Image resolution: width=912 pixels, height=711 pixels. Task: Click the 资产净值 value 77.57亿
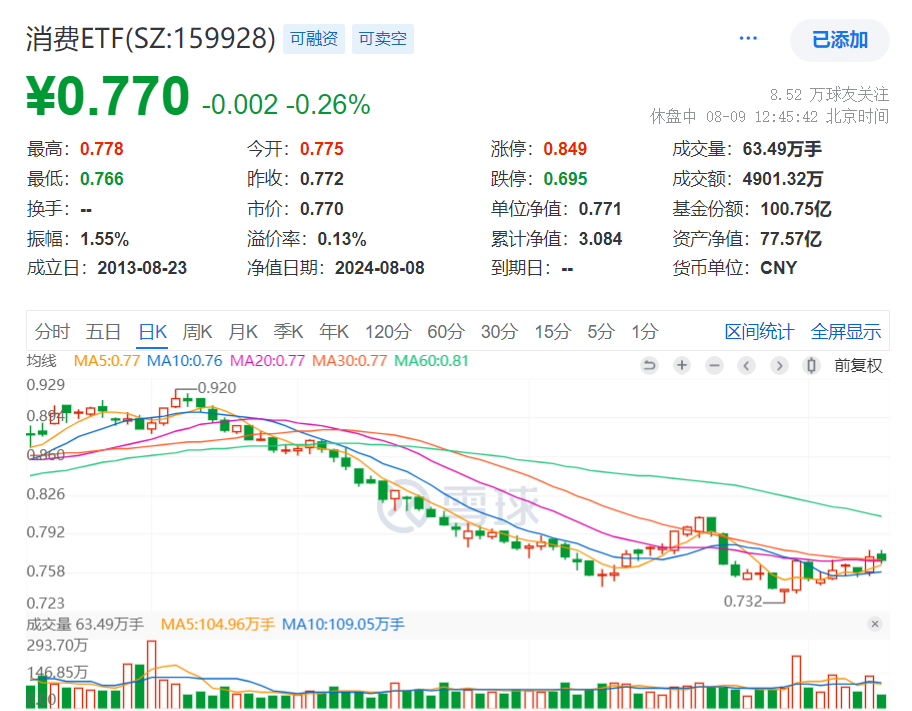(791, 239)
